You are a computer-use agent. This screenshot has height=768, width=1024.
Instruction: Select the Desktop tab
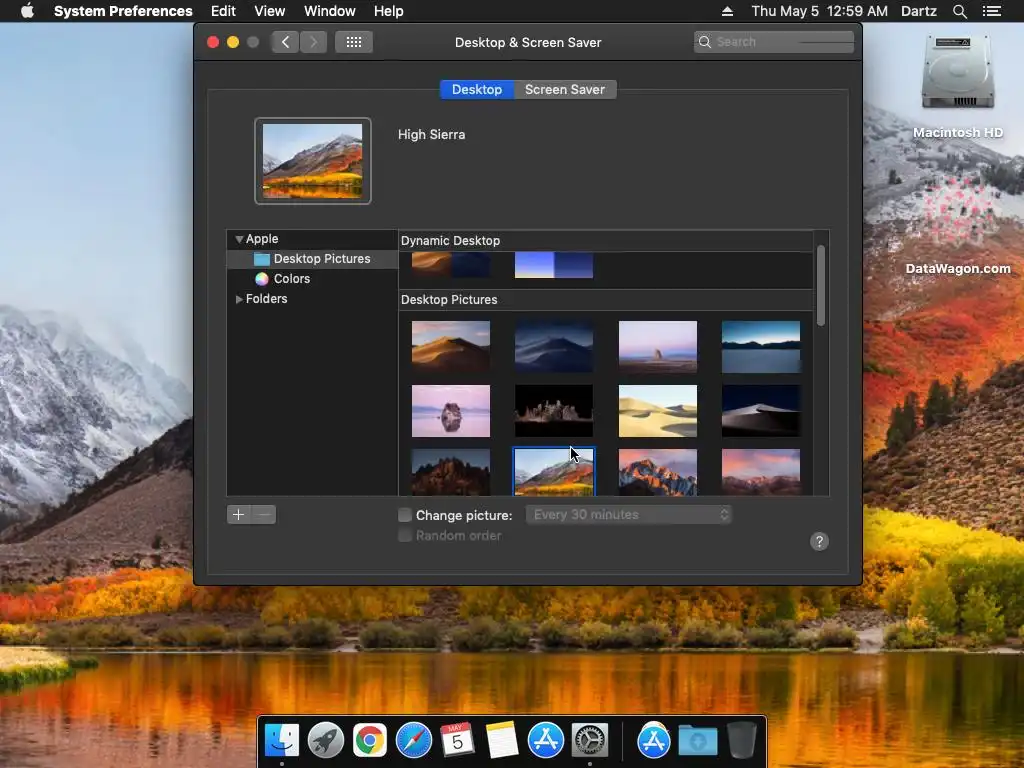coord(477,89)
